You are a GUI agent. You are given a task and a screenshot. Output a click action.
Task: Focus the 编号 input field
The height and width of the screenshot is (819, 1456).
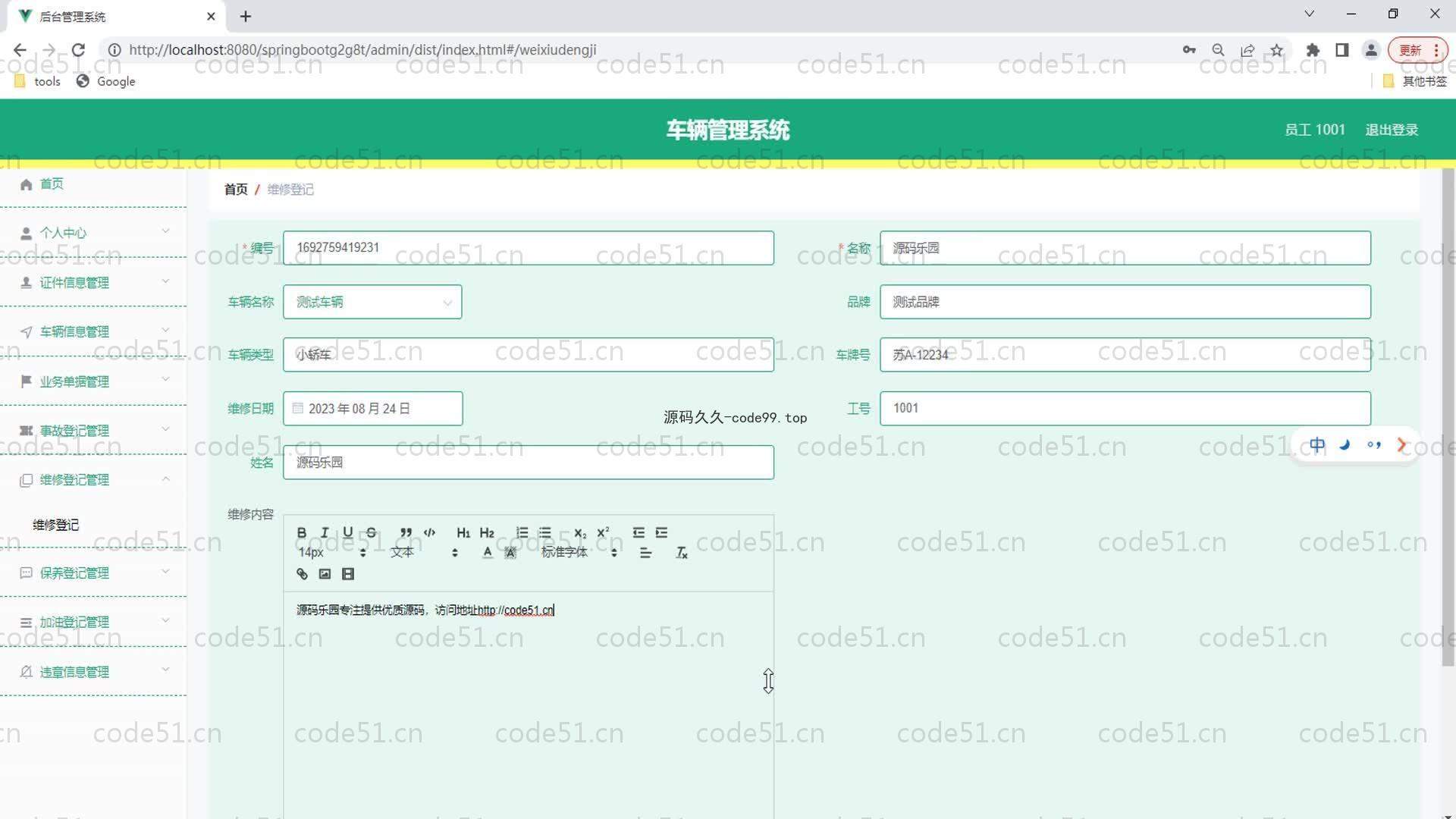[x=529, y=248]
